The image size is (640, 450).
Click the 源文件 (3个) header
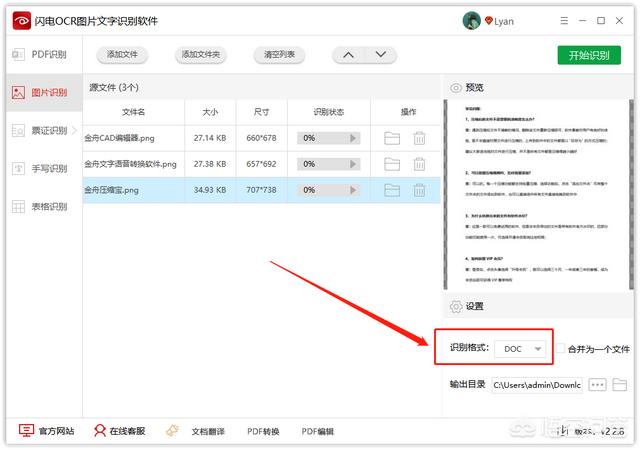click(114, 87)
